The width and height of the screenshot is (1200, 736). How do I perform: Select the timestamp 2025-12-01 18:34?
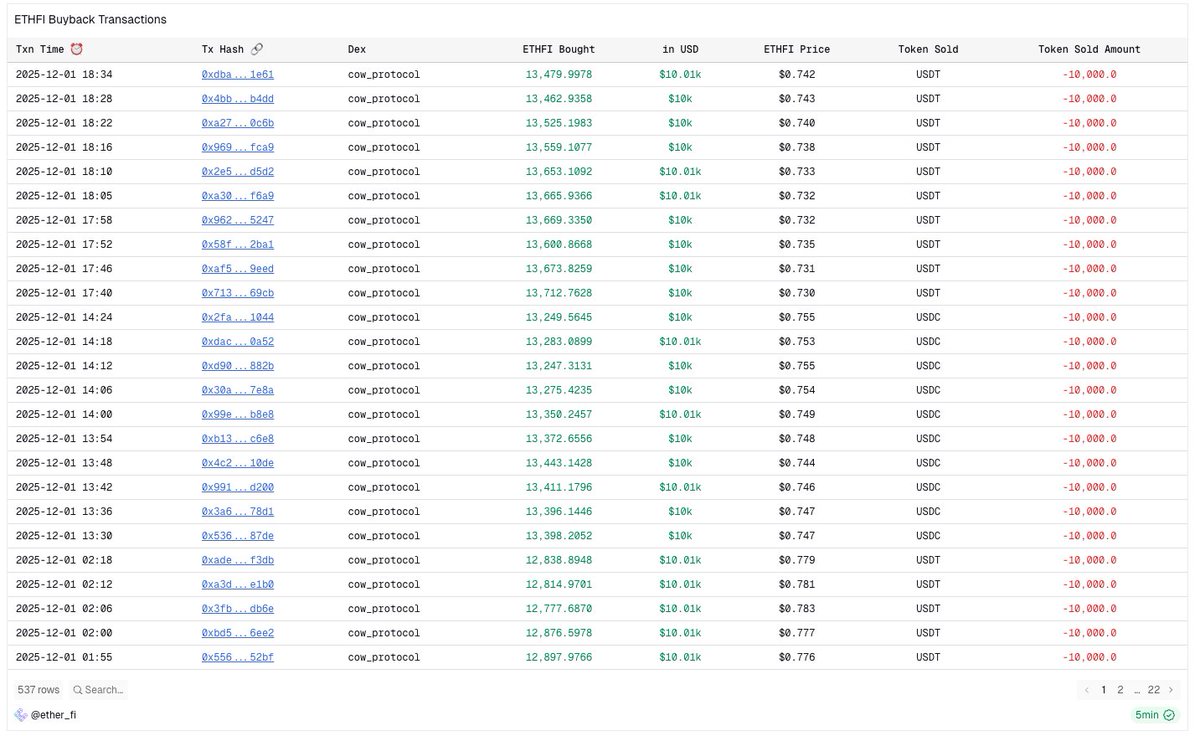pos(64,74)
